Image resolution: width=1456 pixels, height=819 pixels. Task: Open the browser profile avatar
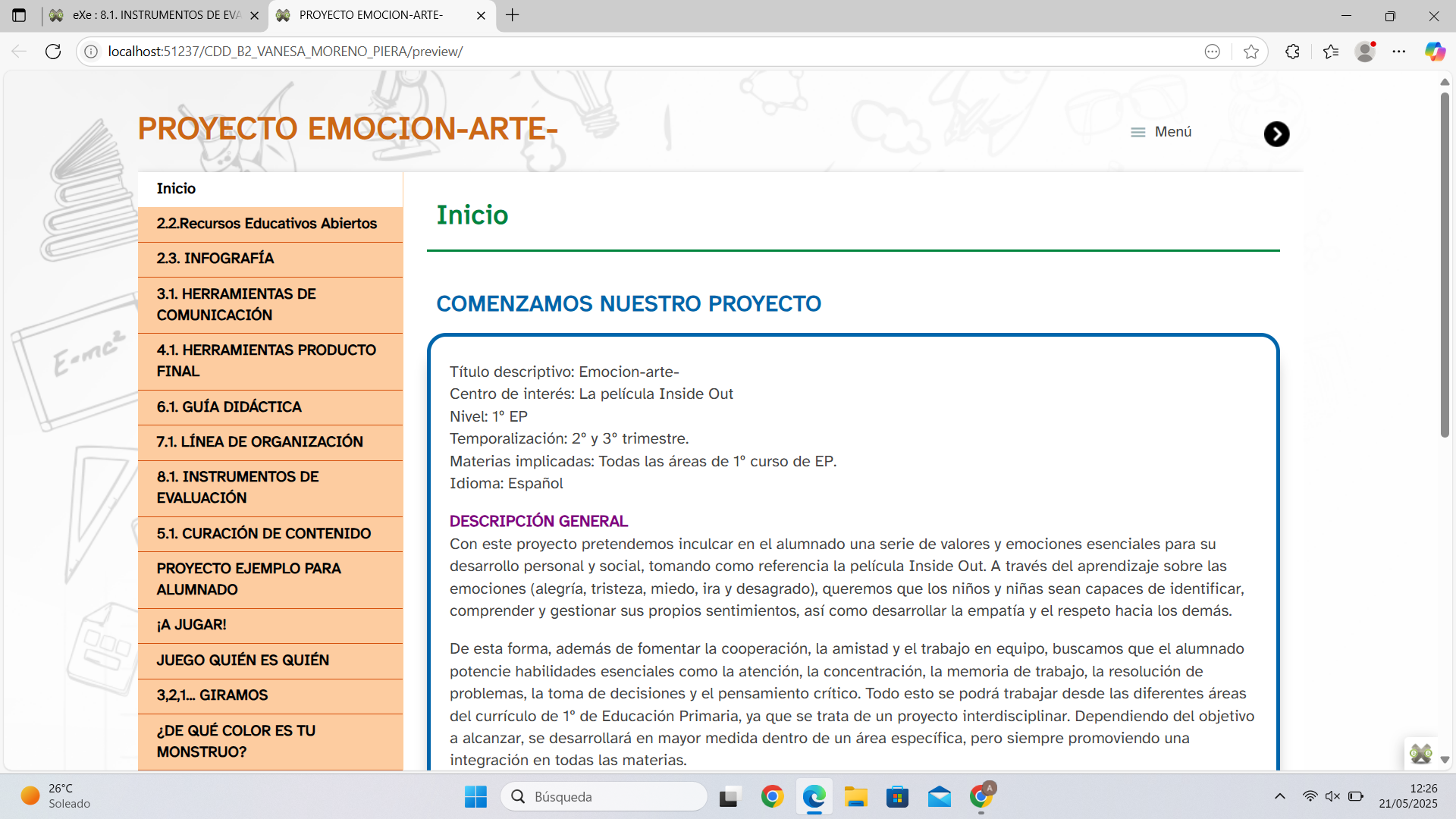1365,52
